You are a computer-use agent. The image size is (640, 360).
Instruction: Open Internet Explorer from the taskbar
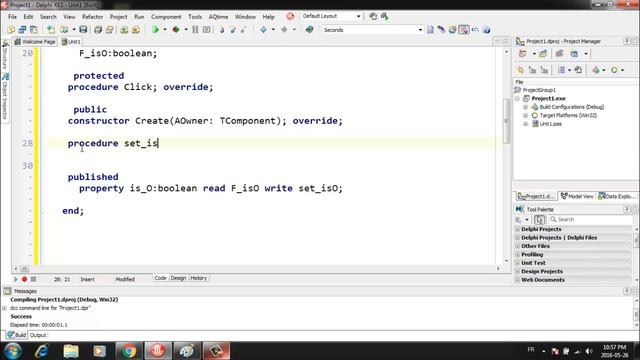[x=42, y=351]
